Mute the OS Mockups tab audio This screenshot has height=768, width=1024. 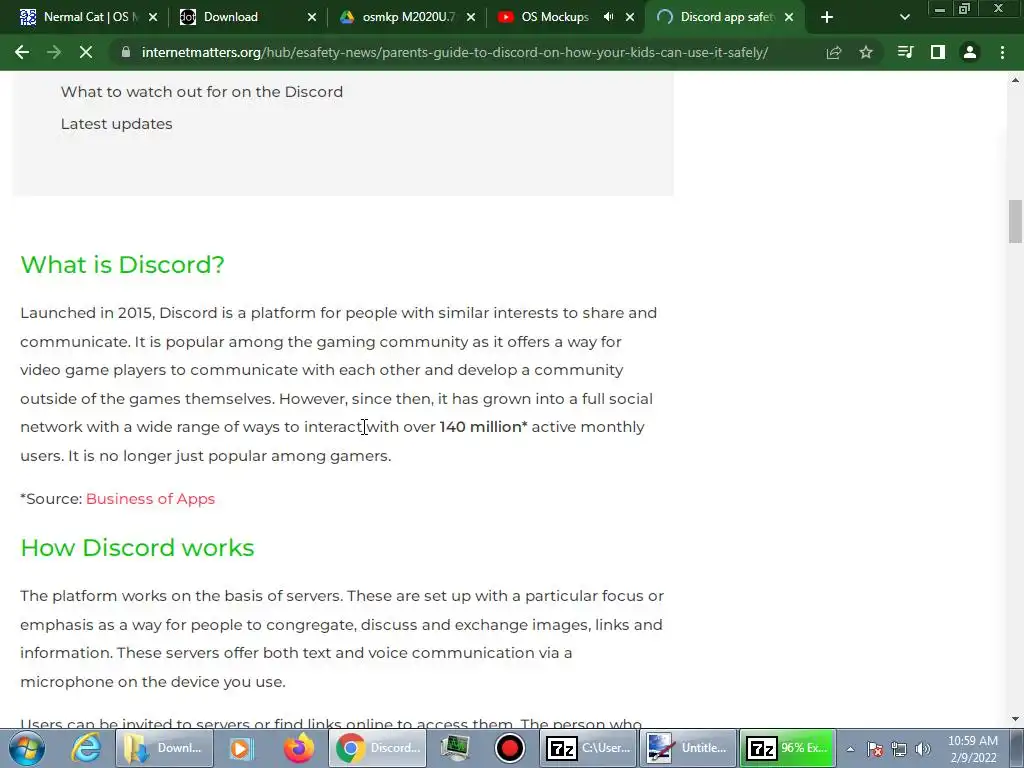coord(609,17)
